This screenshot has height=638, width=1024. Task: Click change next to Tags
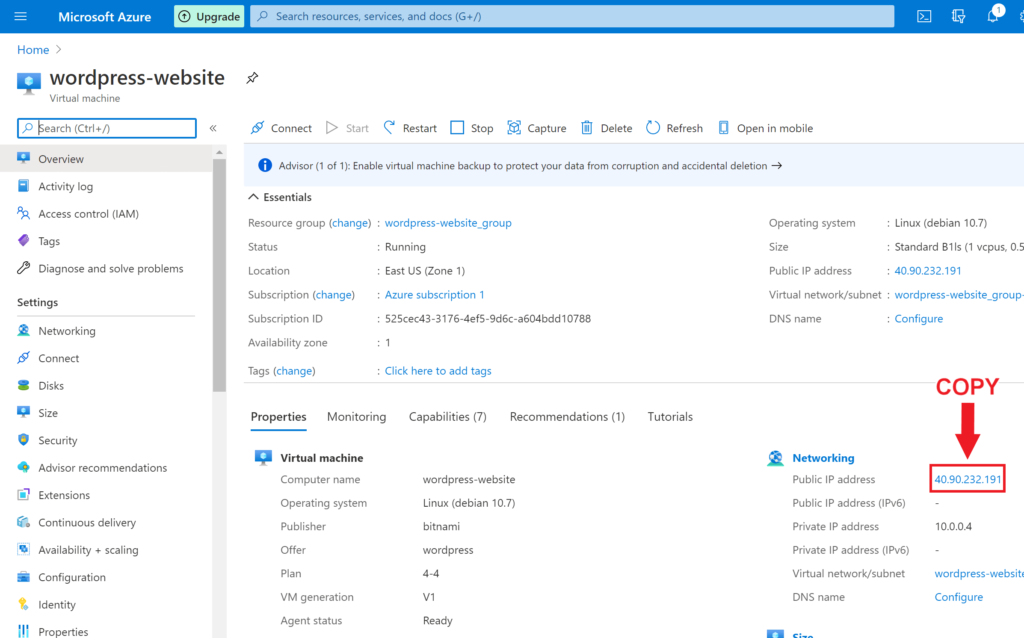coord(294,370)
